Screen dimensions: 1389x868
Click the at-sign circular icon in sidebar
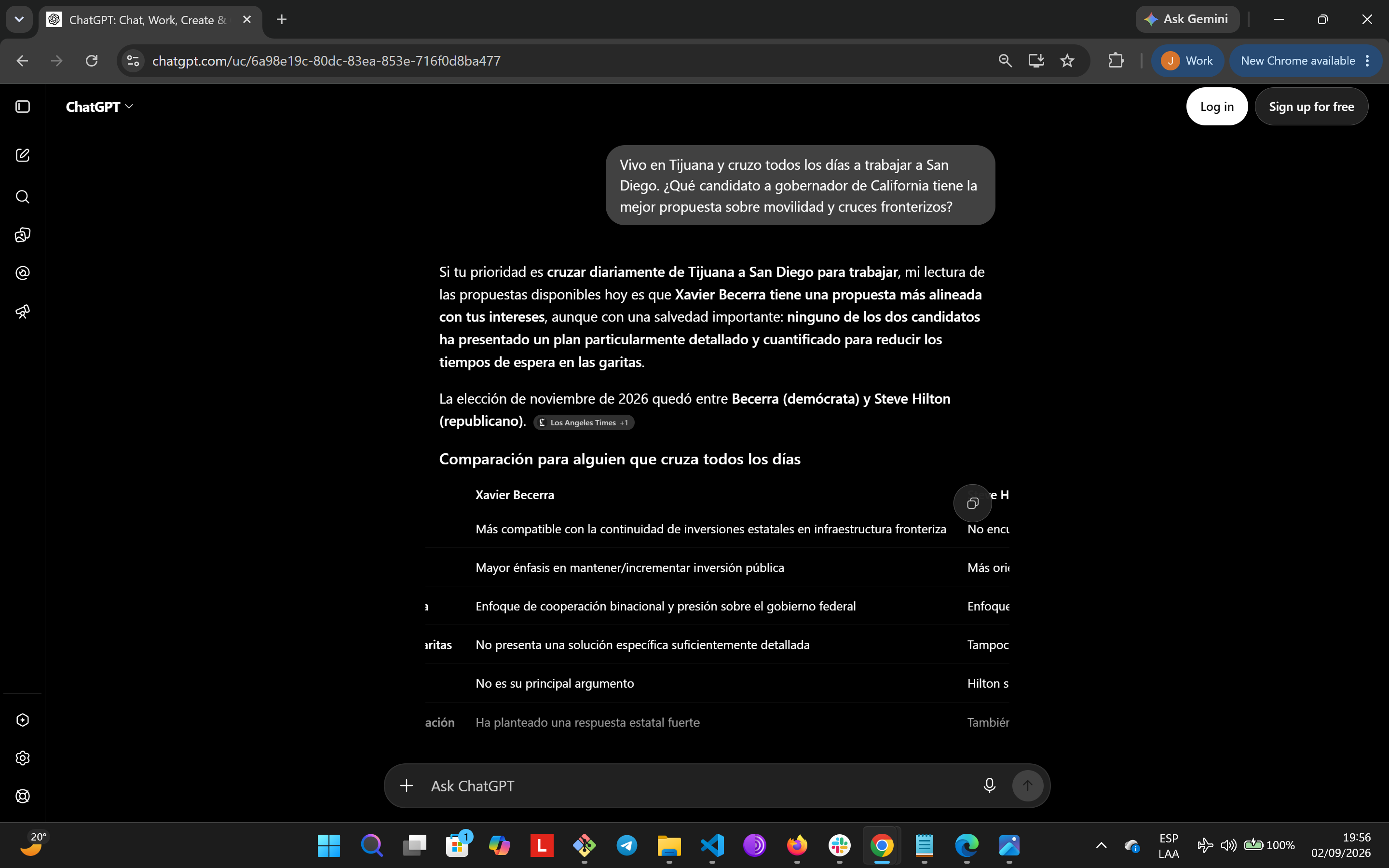pos(22,272)
